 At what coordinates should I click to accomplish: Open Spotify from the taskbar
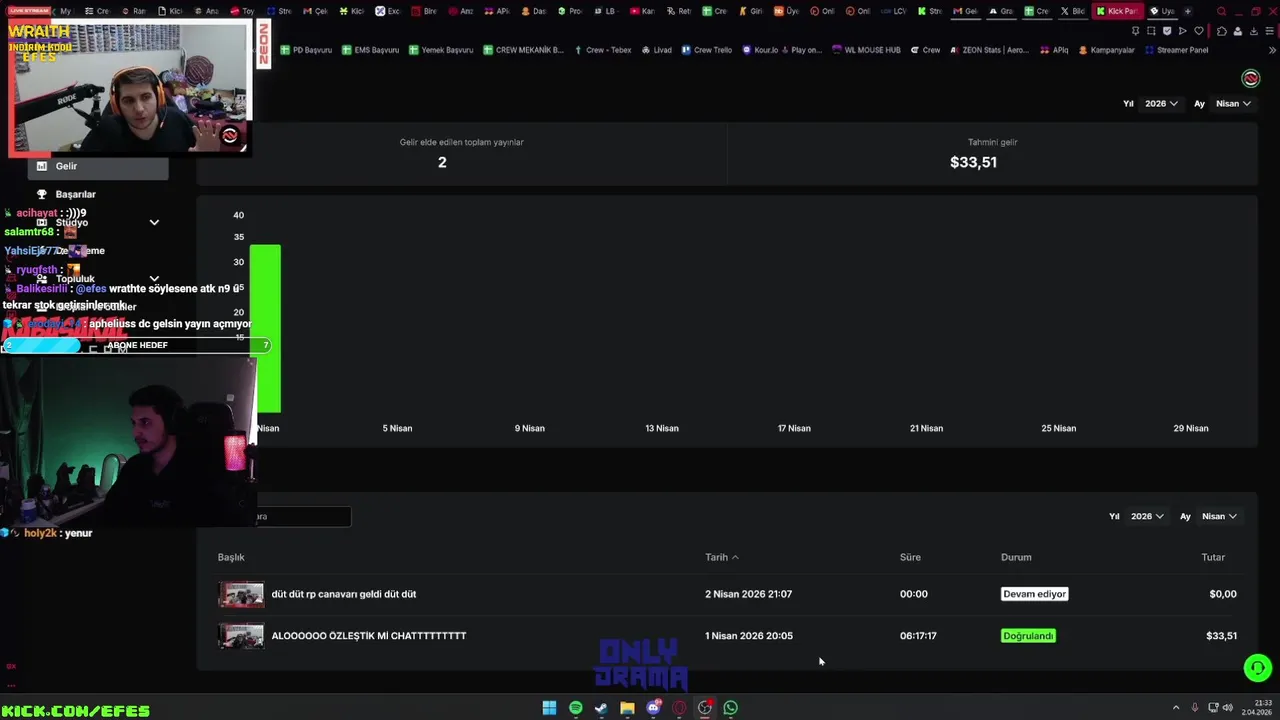pos(575,708)
